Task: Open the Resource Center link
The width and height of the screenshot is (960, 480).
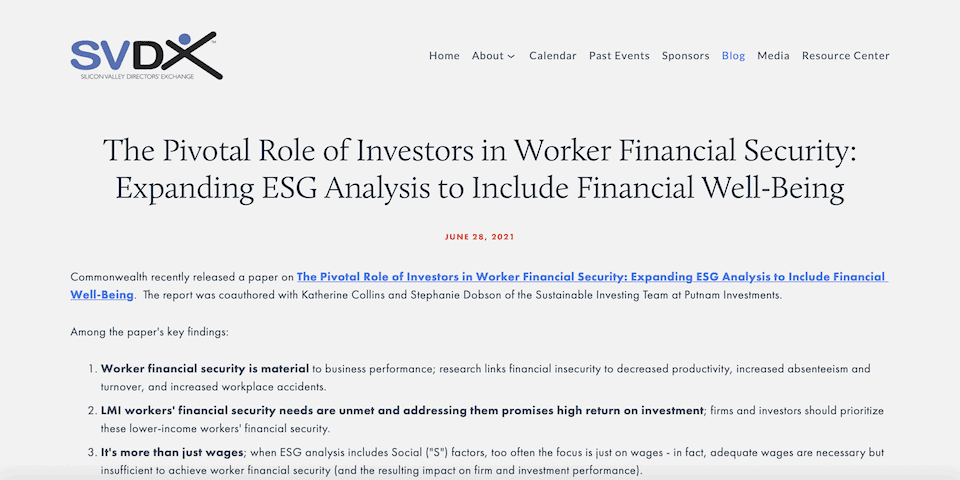Action: click(846, 56)
